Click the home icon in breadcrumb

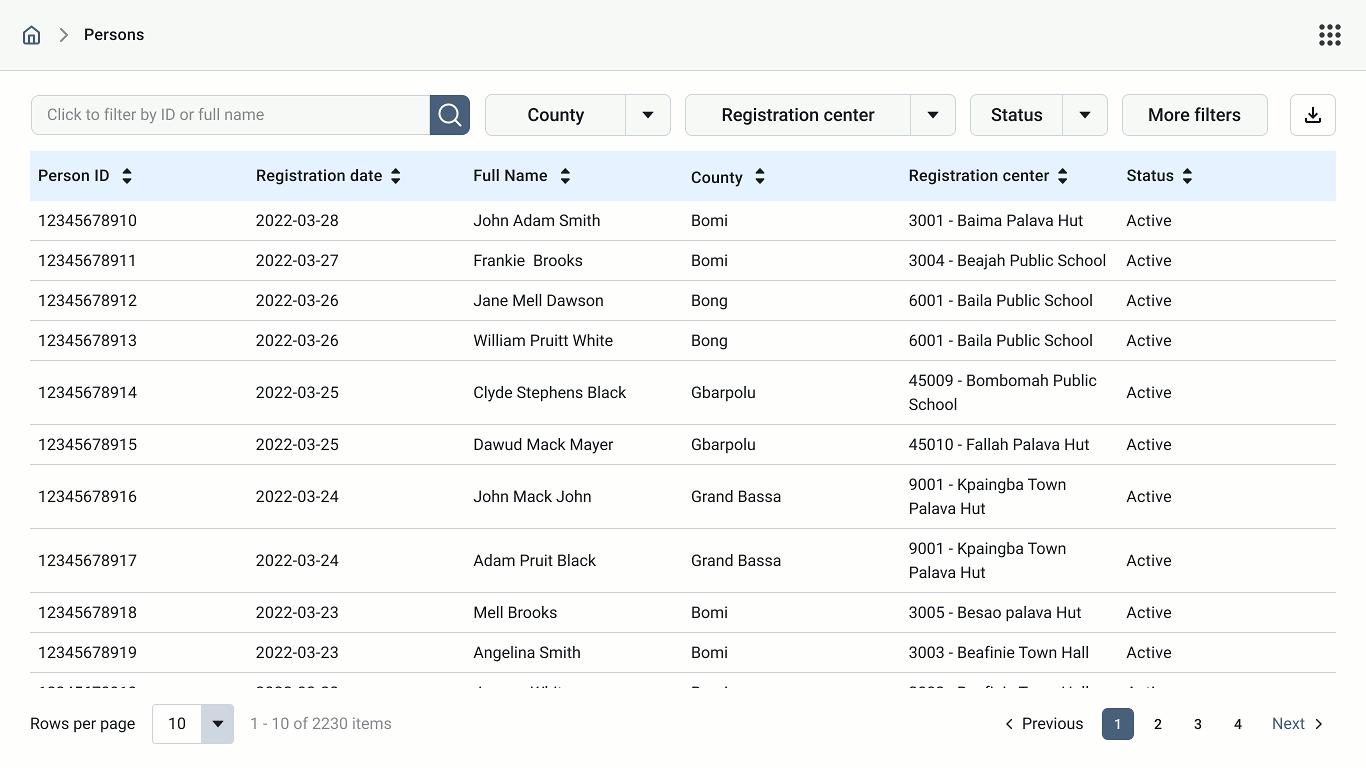pyautogui.click(x=32, y=35)
